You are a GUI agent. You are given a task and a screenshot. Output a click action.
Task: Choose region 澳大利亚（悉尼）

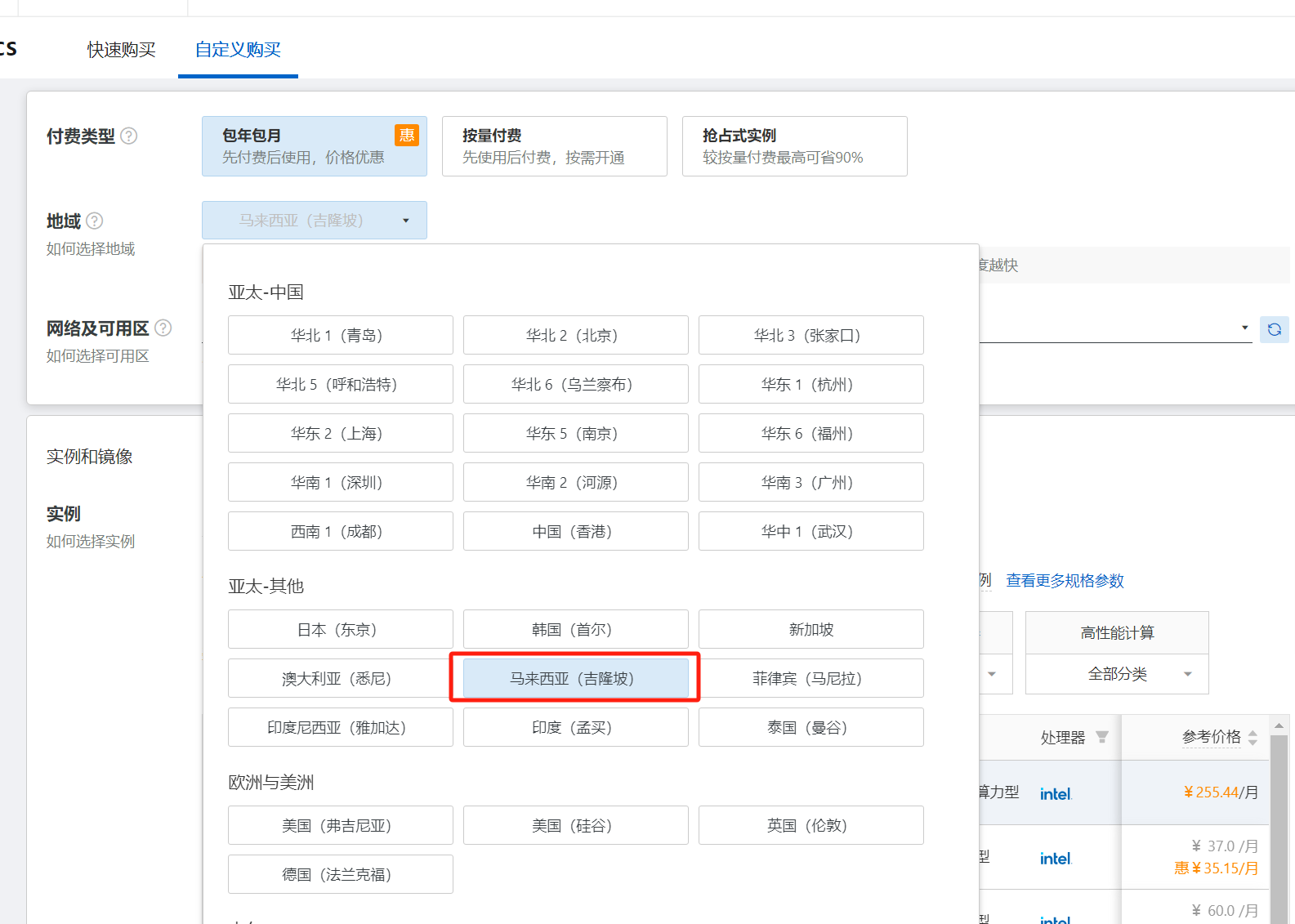tap(341, 678)
